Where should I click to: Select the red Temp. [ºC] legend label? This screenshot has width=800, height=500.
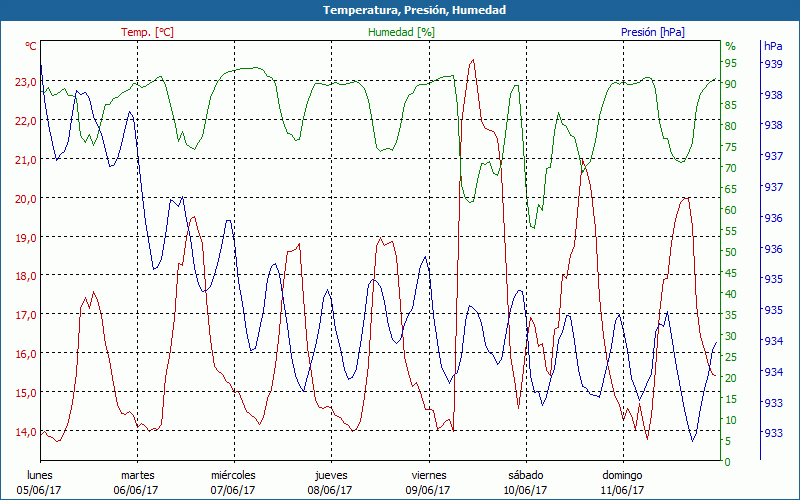(147, 32)
